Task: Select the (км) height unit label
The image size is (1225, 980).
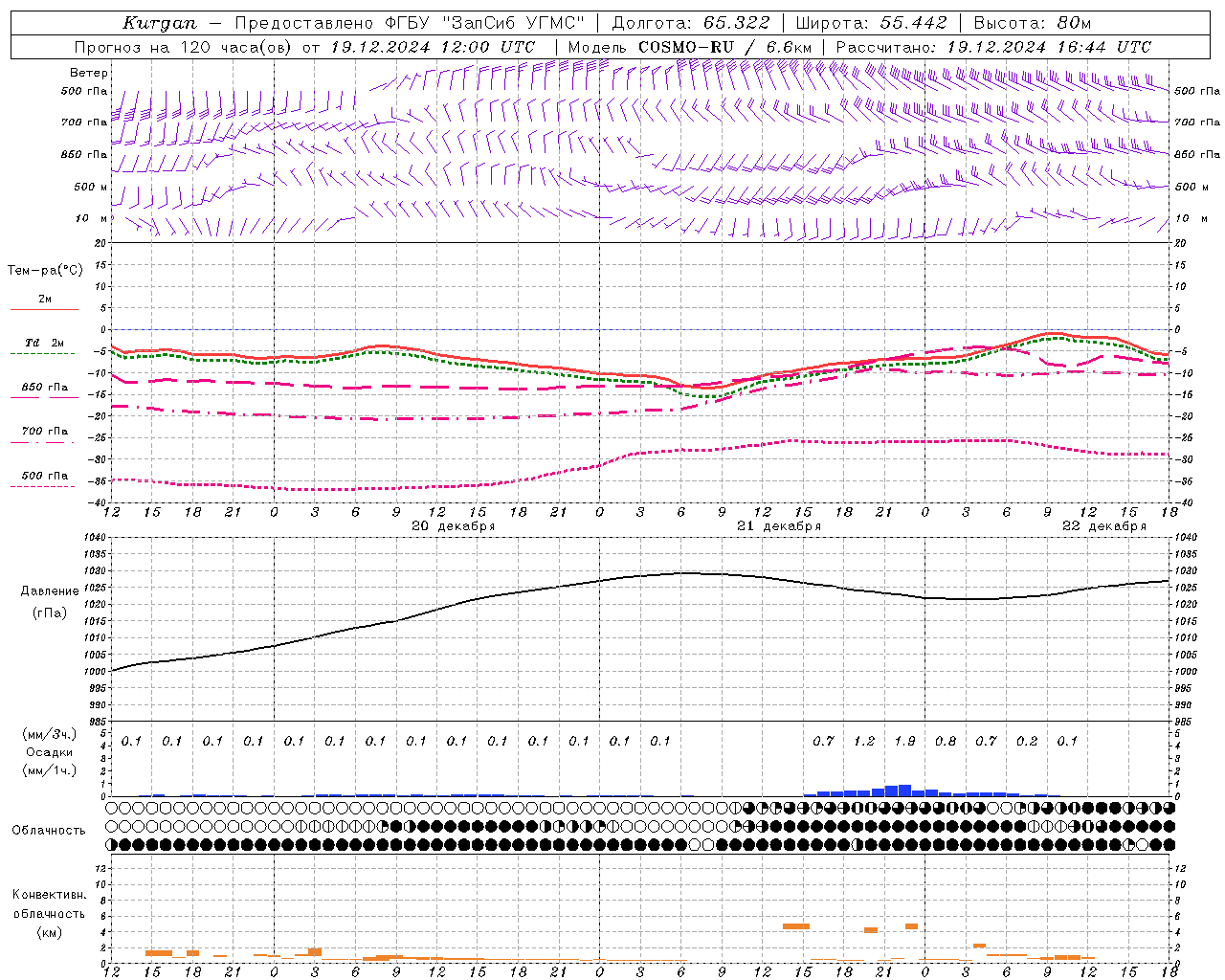Action: point(49,932)
